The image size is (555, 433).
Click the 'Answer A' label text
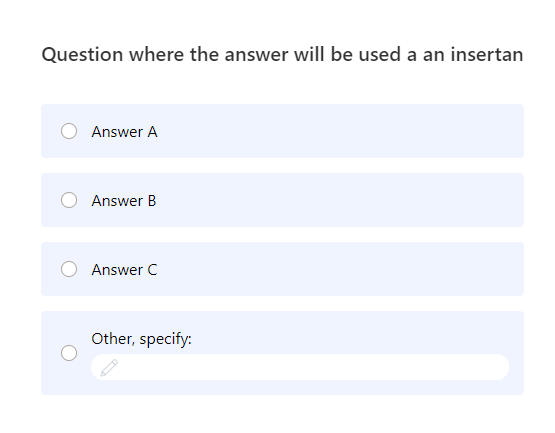124,132
